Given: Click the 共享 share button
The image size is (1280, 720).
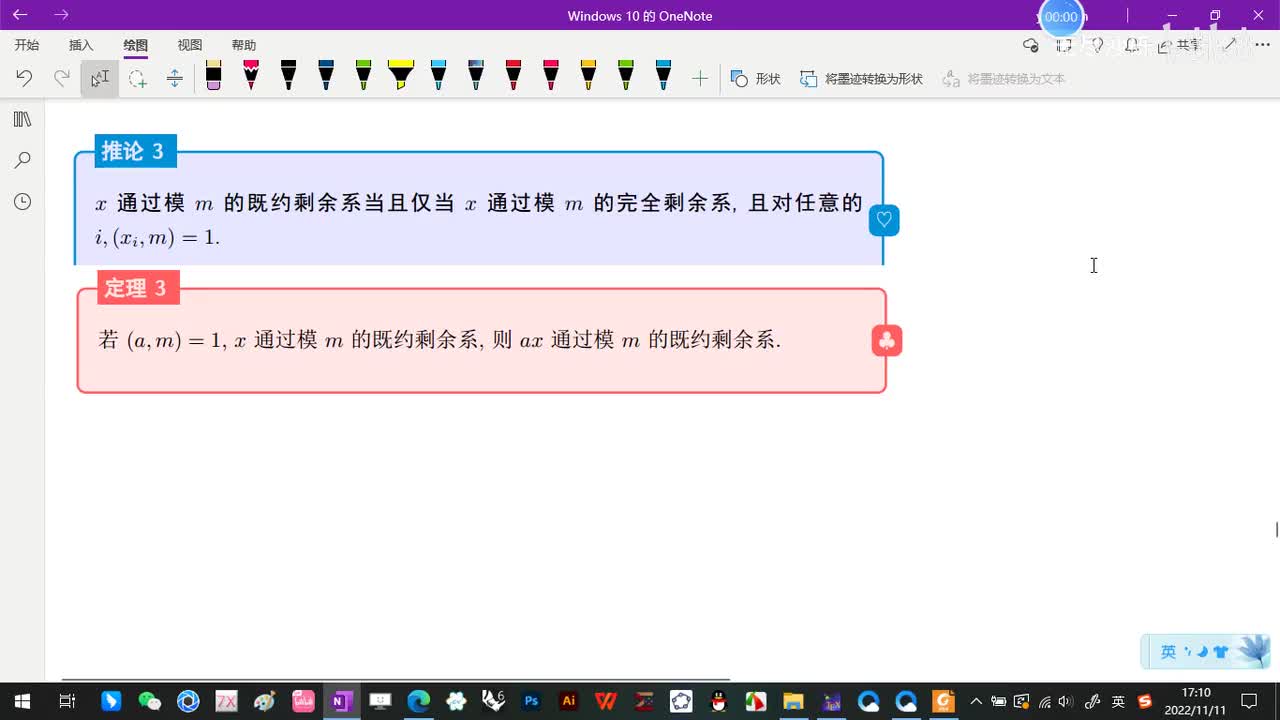Looking at the screenshot, I should pos(1180,45).
